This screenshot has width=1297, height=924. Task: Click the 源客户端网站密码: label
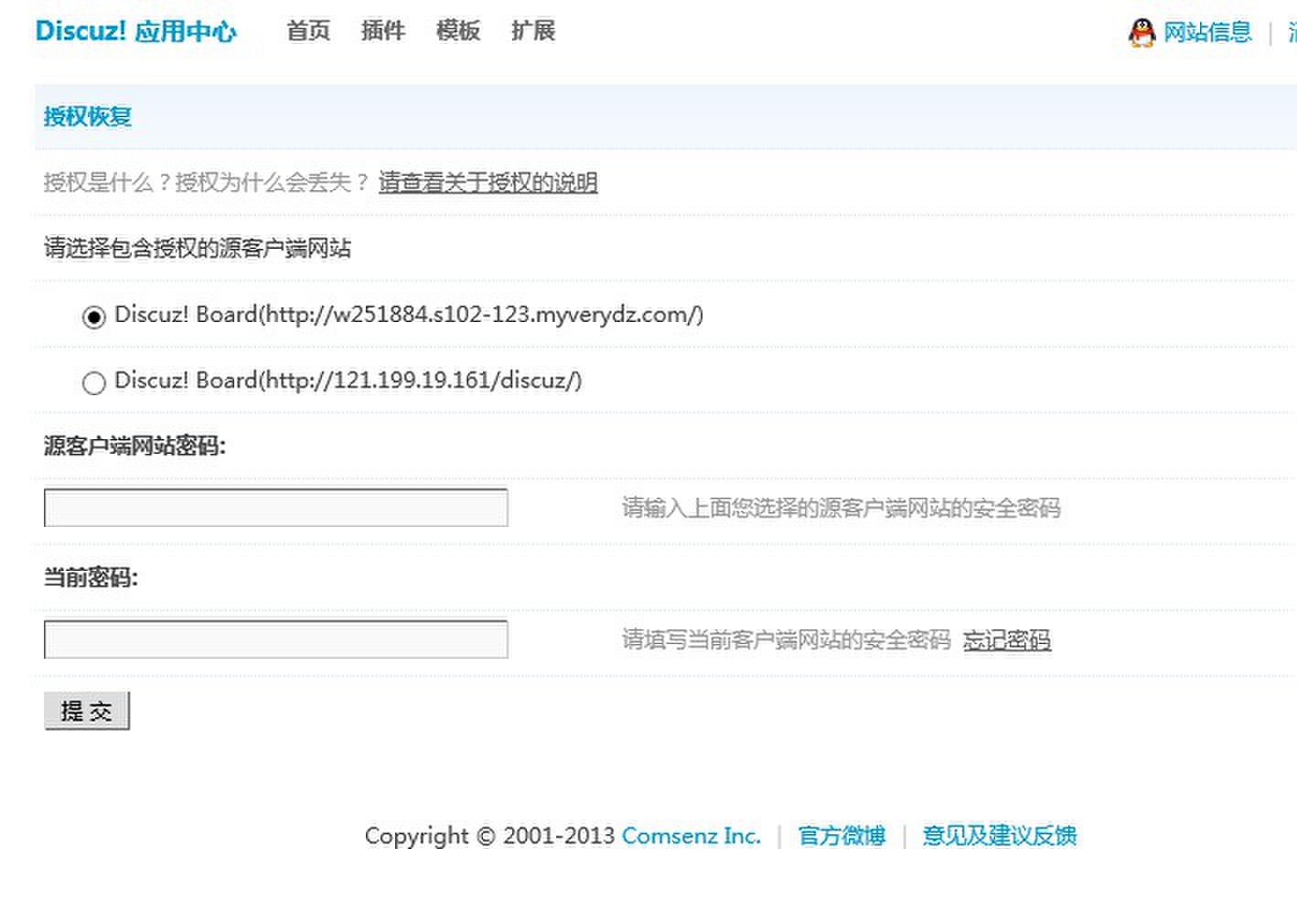[x=134, y=446]
